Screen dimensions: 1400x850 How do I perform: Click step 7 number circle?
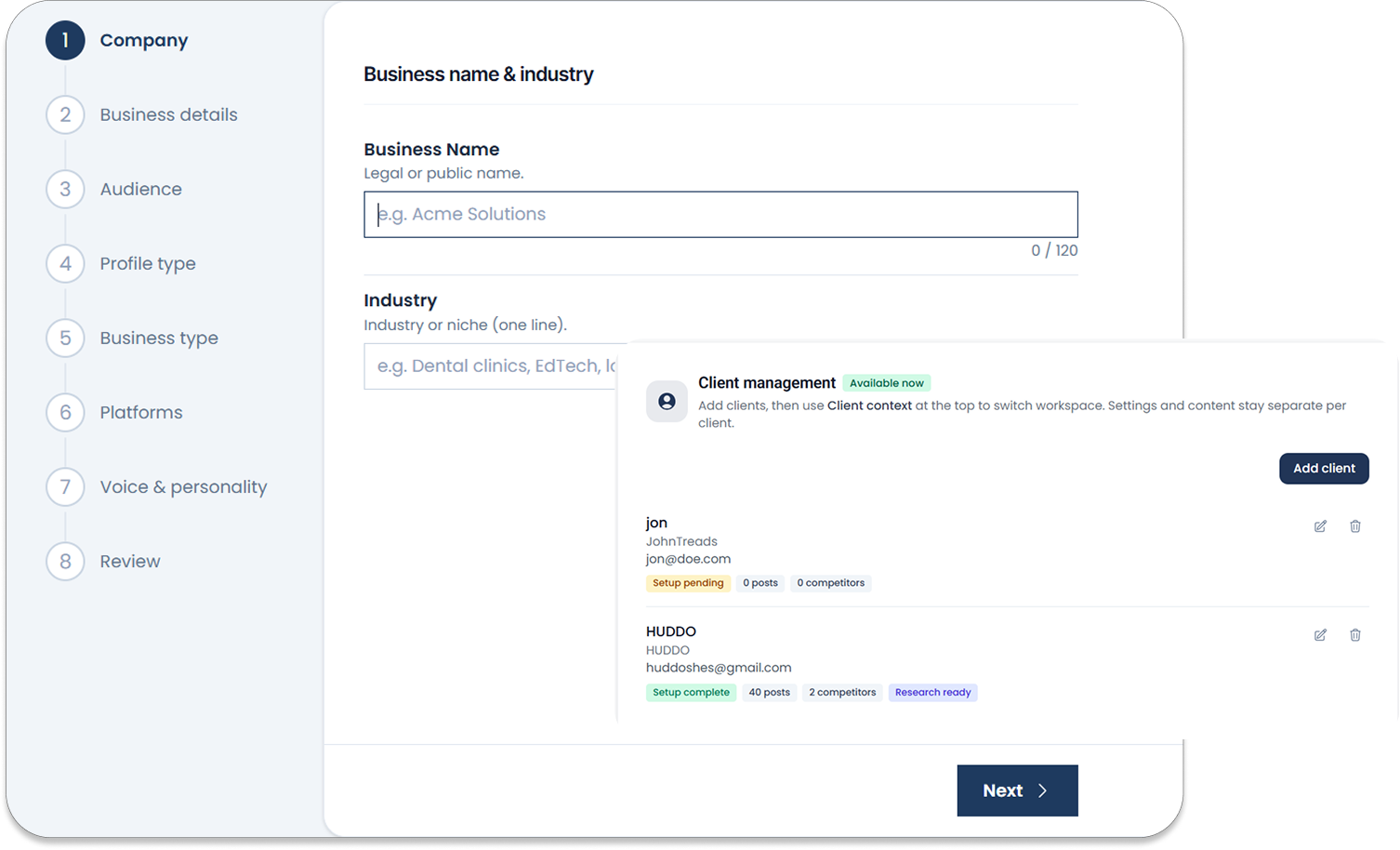coord(65,486)
